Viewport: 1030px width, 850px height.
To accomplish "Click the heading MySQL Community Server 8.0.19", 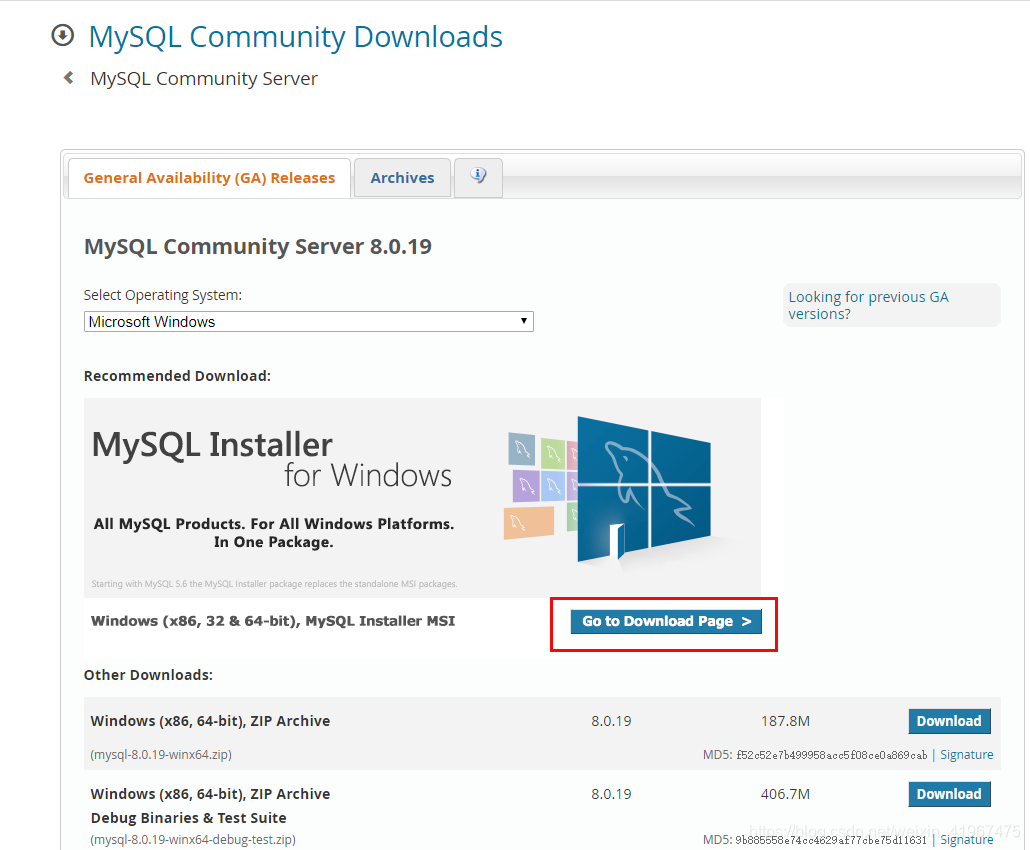I will [258, 247].
